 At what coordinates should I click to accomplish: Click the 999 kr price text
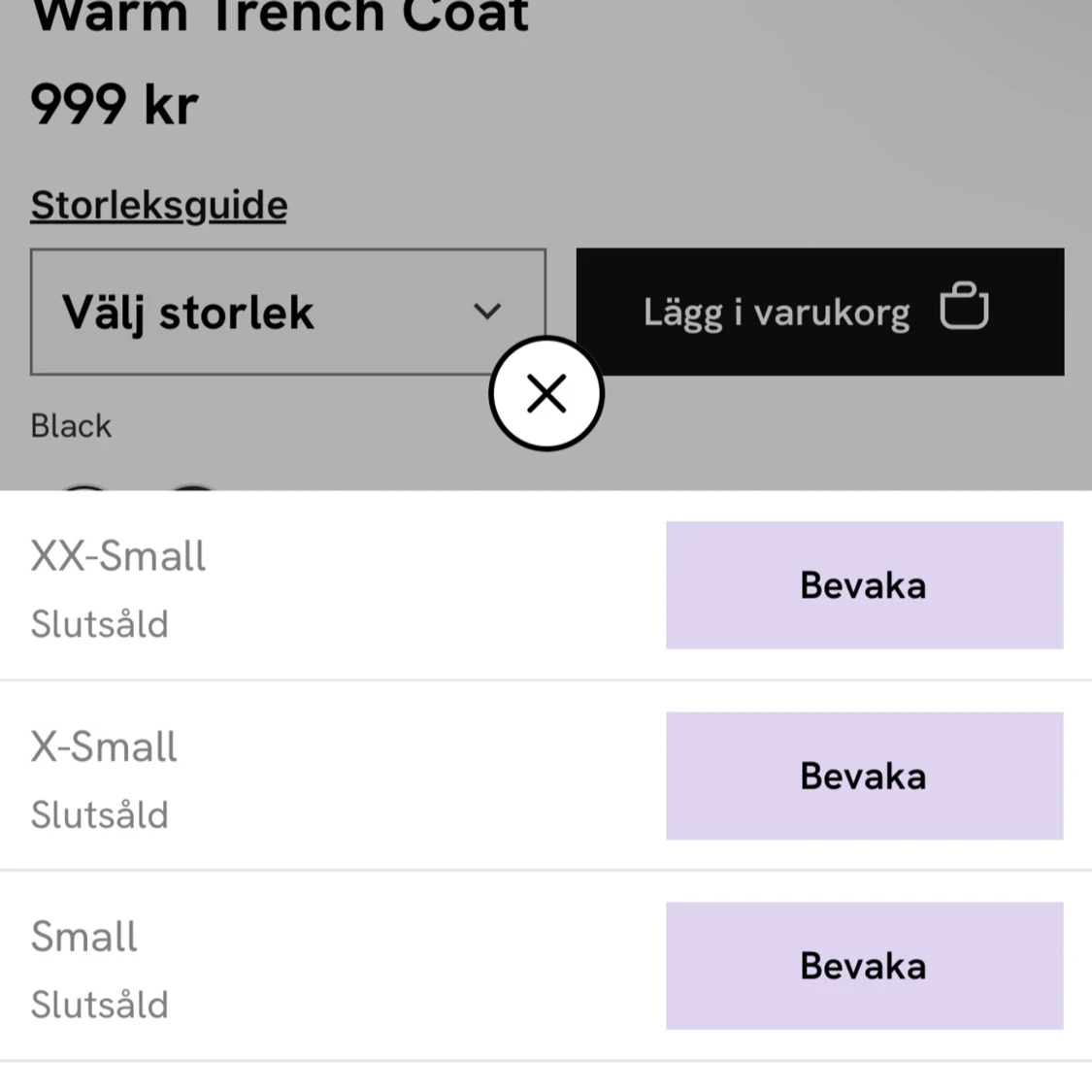click(115, 105)
